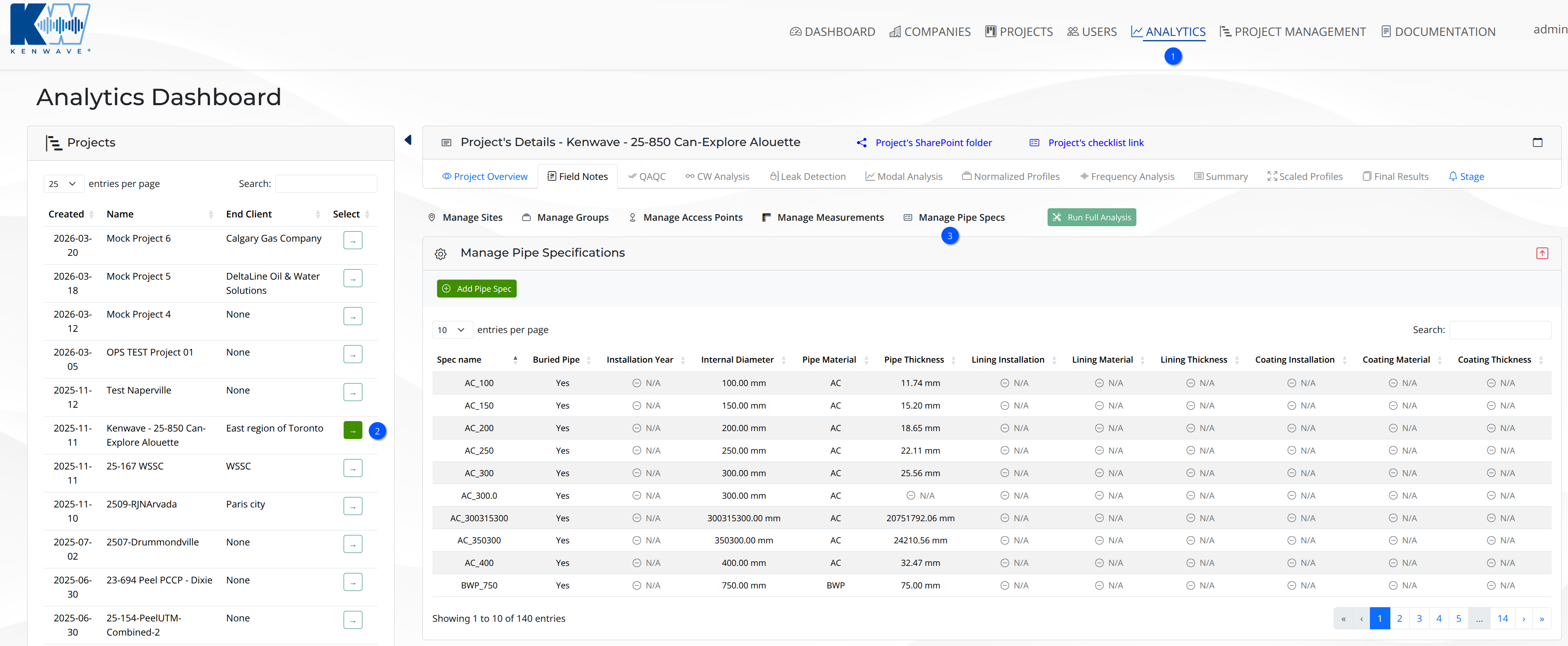
Task: Click the Manage Pipe Specifications gear icon
Action: click(x=441, y=254)
